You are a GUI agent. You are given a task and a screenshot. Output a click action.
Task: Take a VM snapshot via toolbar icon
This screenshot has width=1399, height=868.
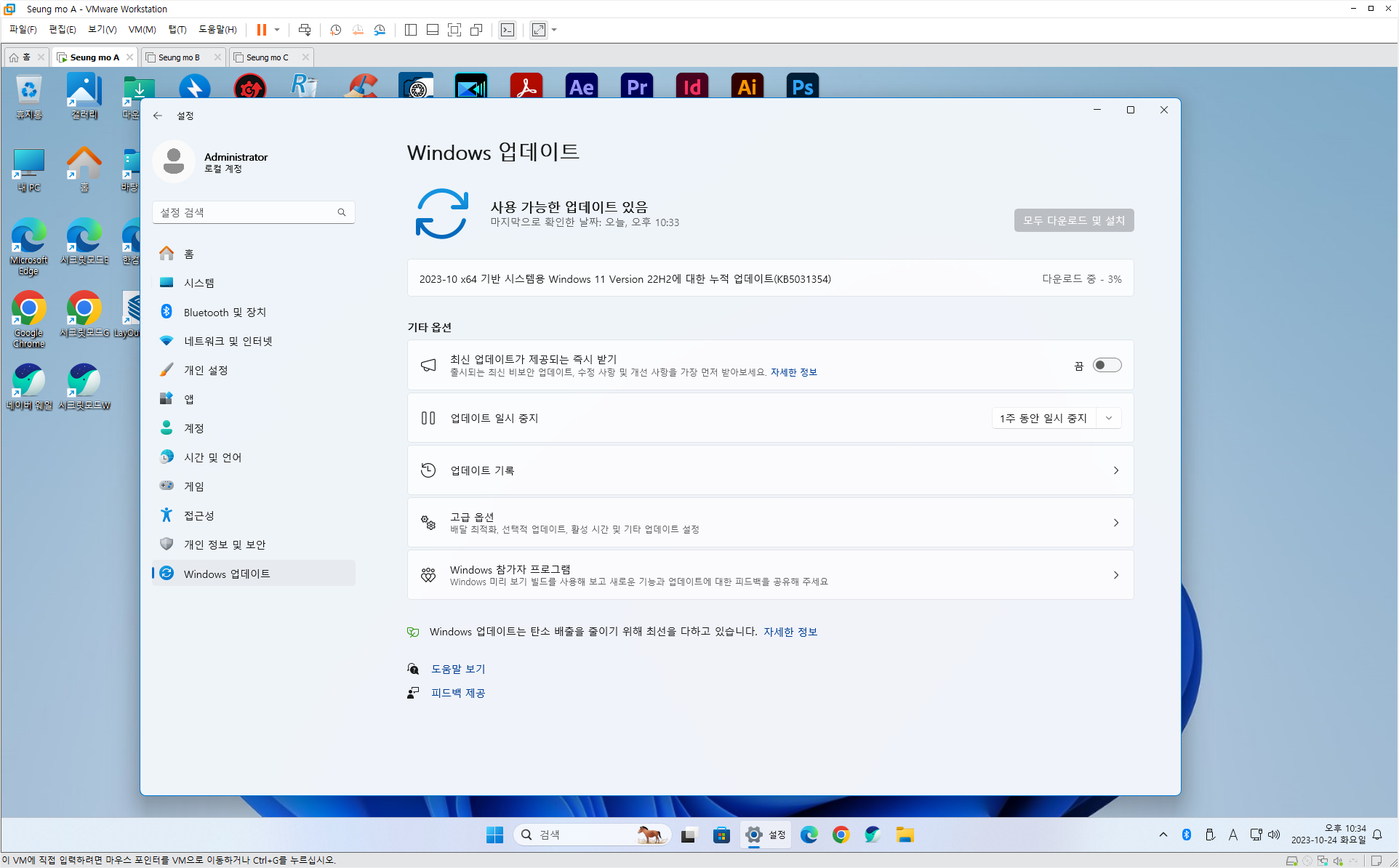[x=335, y=30]
